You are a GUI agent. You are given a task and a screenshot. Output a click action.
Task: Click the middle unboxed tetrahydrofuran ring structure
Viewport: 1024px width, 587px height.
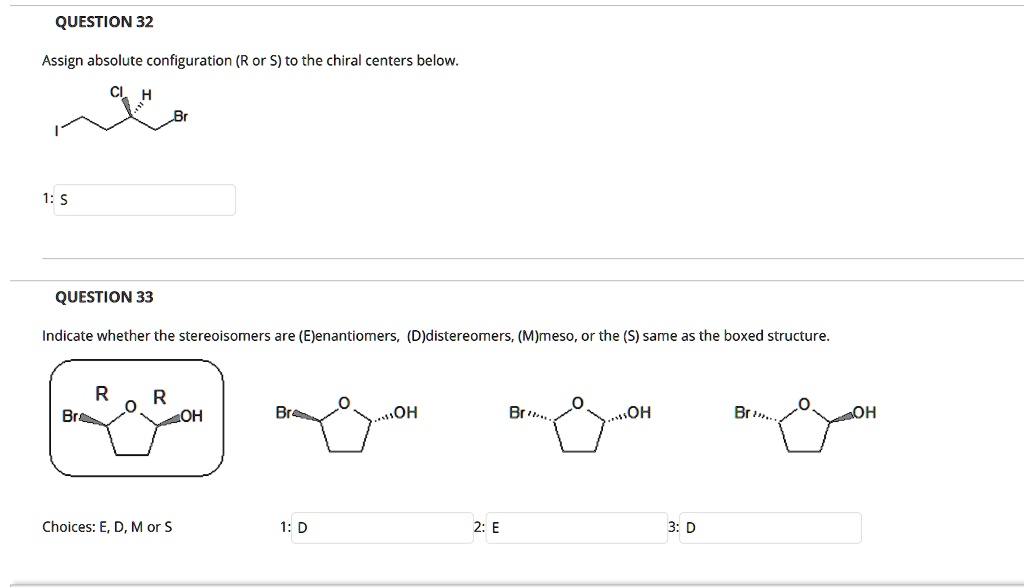(x=580, y=426)
